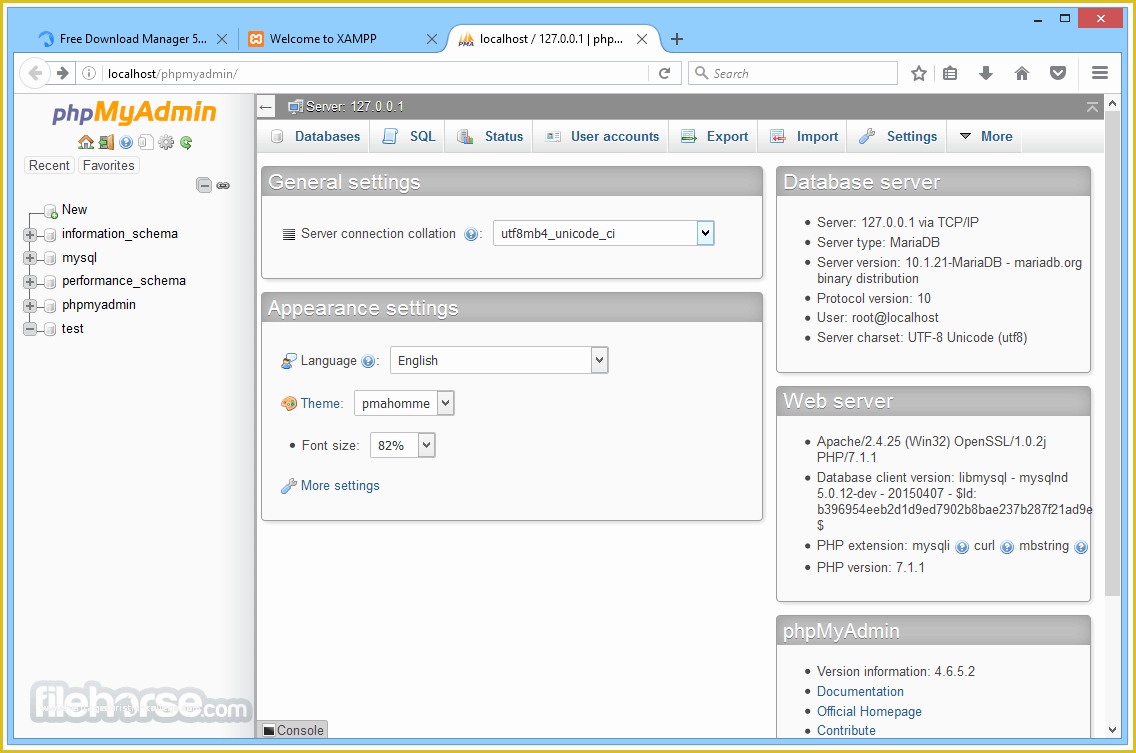Open the Language dropdown showing English
This screenshot has width=1136, height=753.
coord(499,360)
